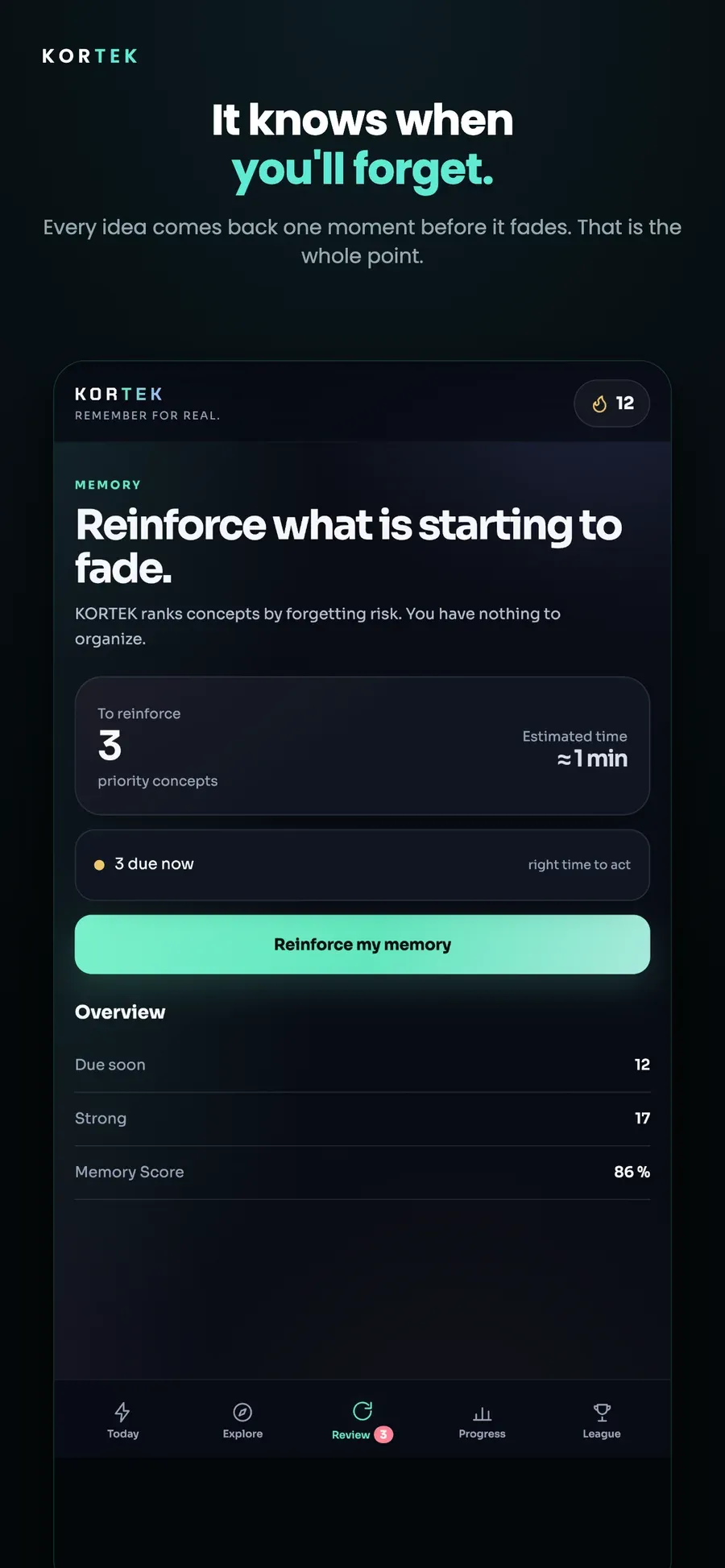Click the Reinforce my memory button
Viewport: 725px width, 1568px height.
pos(362,945)
